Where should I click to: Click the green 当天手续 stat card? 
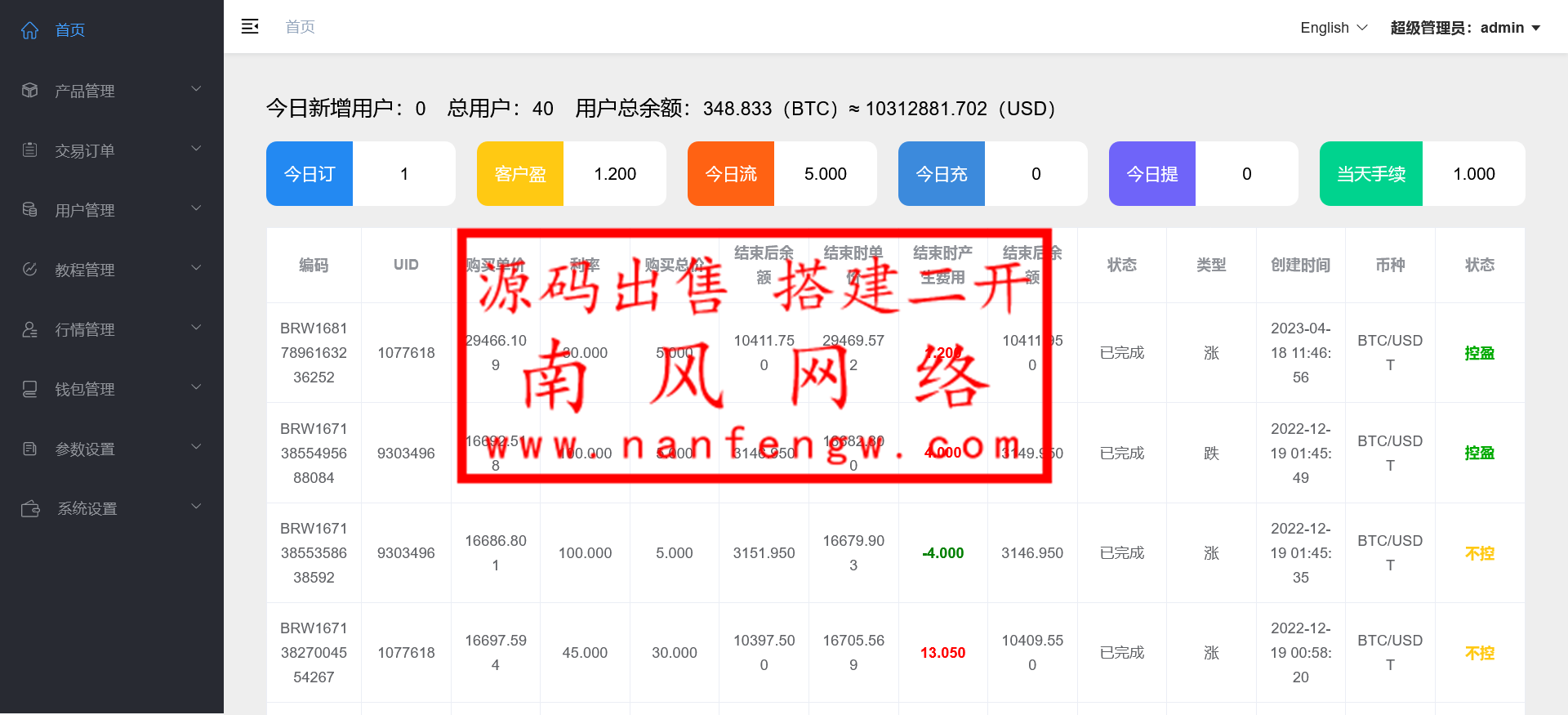[x=1370, y=174]
